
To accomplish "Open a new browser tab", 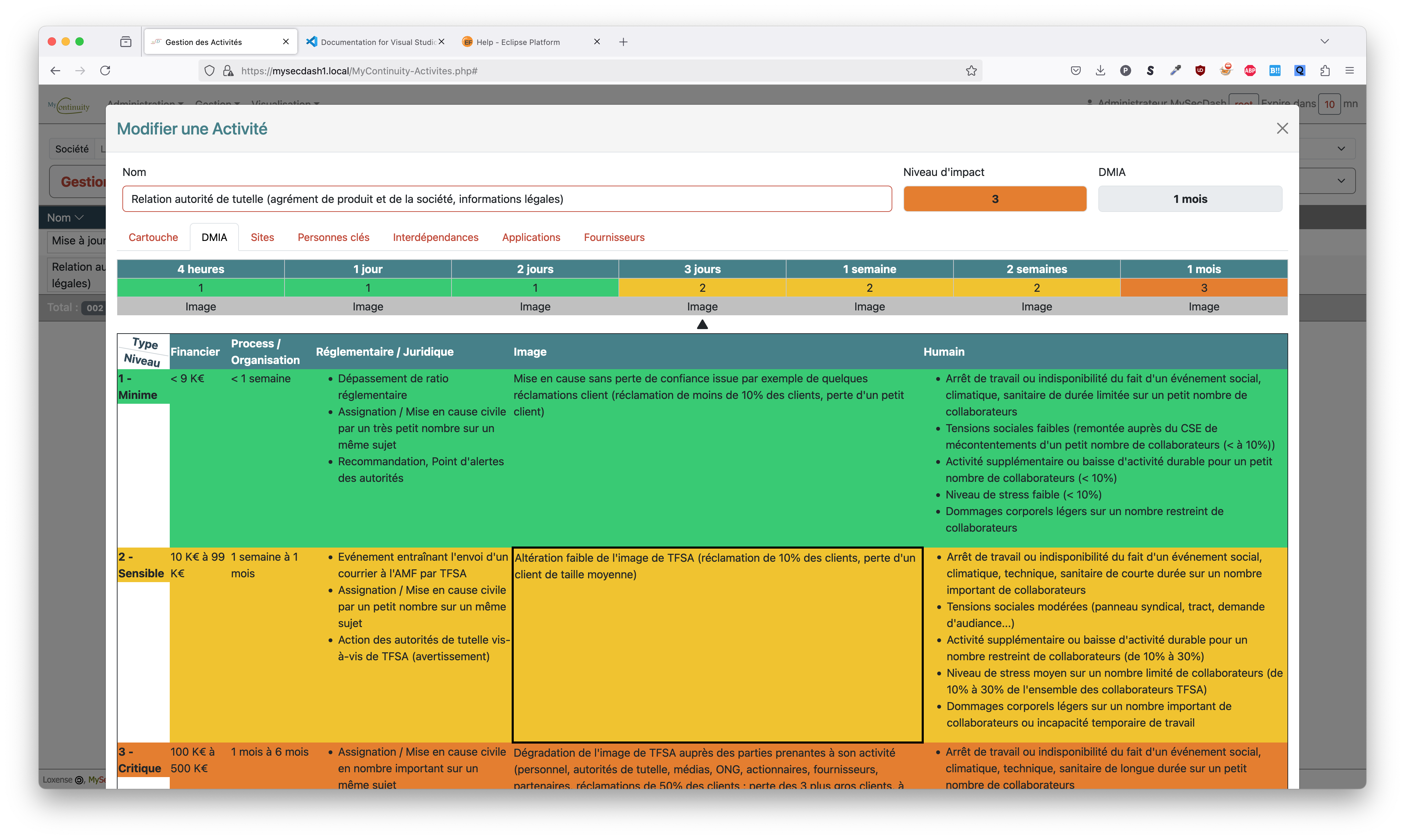I will tap(623, 42).
